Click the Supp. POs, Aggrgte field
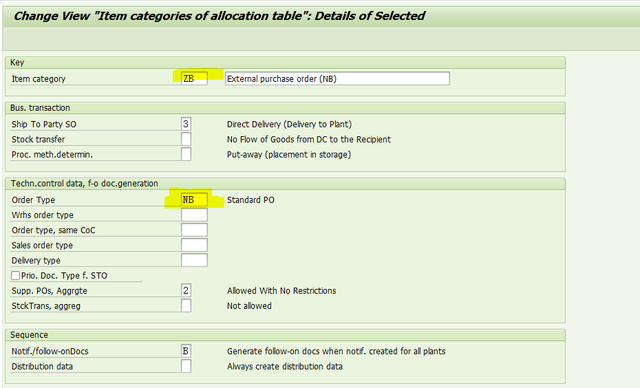This screenshot has height=388, width=640. (x=186, y=290)
